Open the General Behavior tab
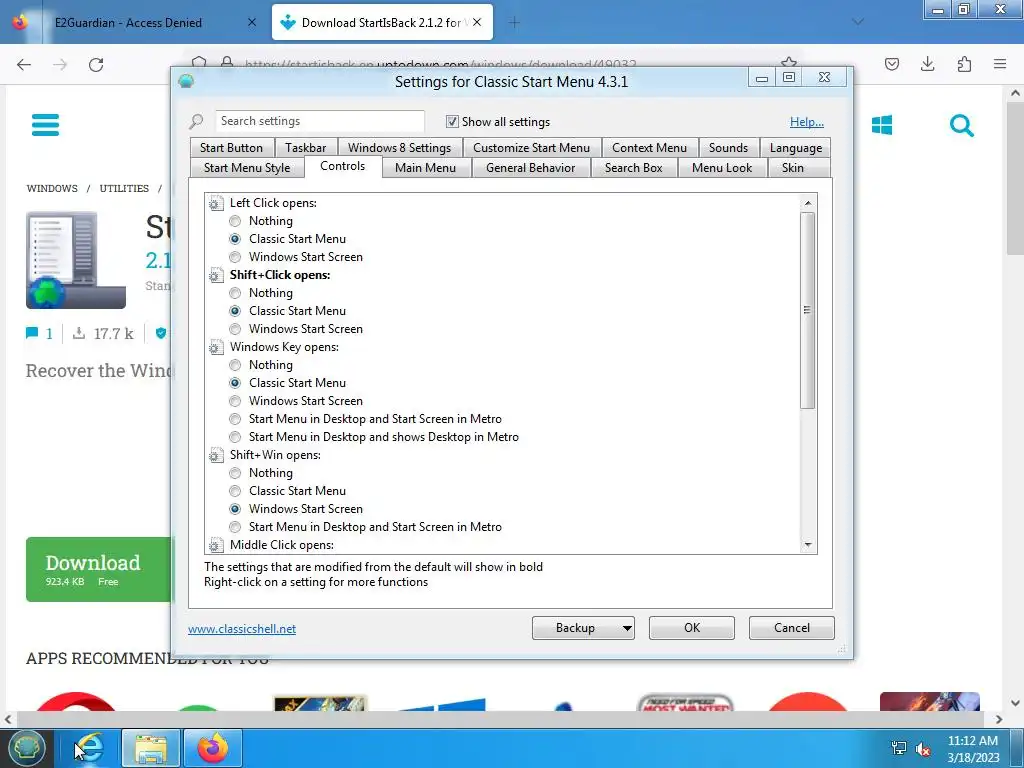Screen dimensions: 1024x768 pyautogui.click(x=530, y=168)
